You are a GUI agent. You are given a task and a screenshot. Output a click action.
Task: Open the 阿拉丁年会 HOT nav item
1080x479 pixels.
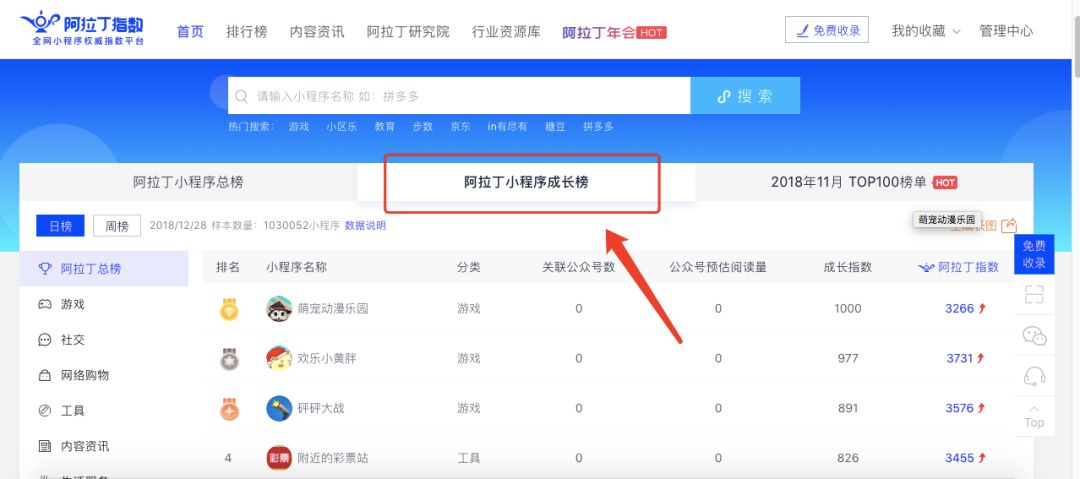click(x=614, y=32)
